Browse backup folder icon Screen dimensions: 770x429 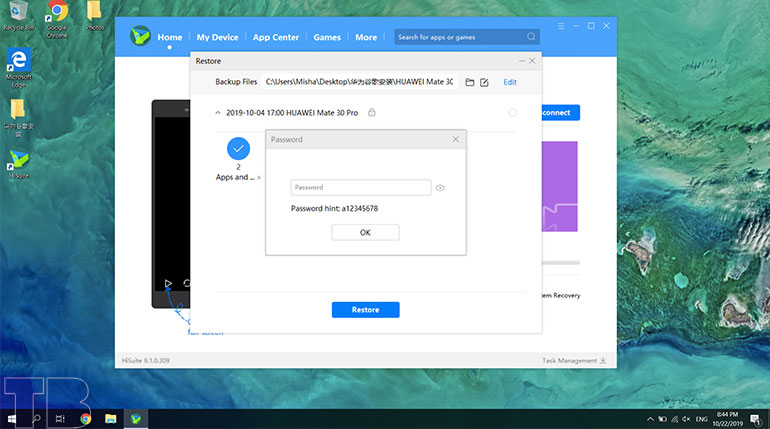tap(470, 82)
